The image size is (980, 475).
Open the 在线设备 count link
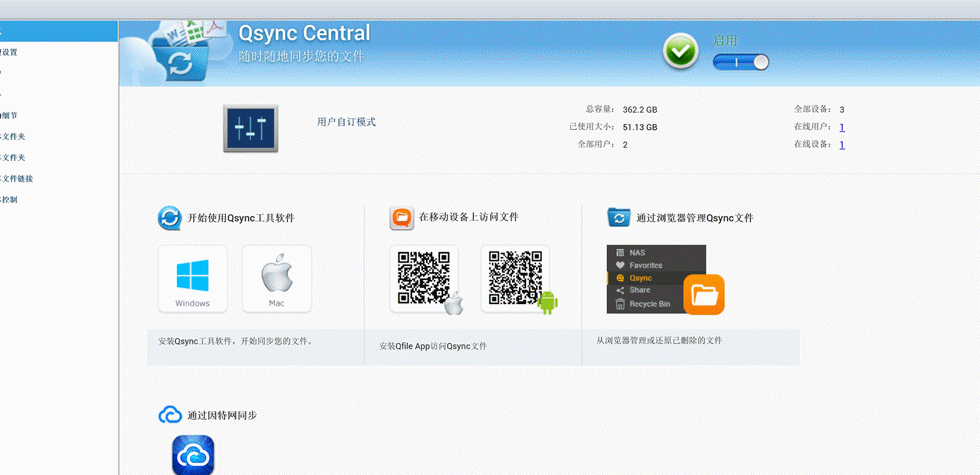coord(842,144)
